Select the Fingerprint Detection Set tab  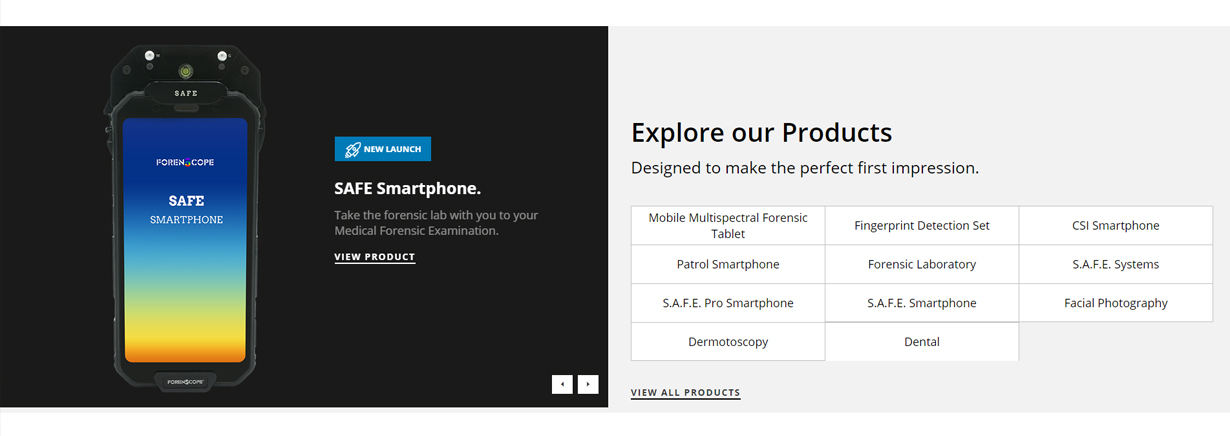tap(922, 225)
